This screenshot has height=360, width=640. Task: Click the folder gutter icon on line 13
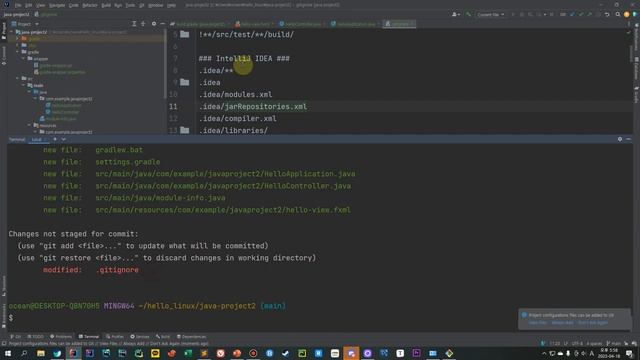pyautogui.click(x=184, y=130)
